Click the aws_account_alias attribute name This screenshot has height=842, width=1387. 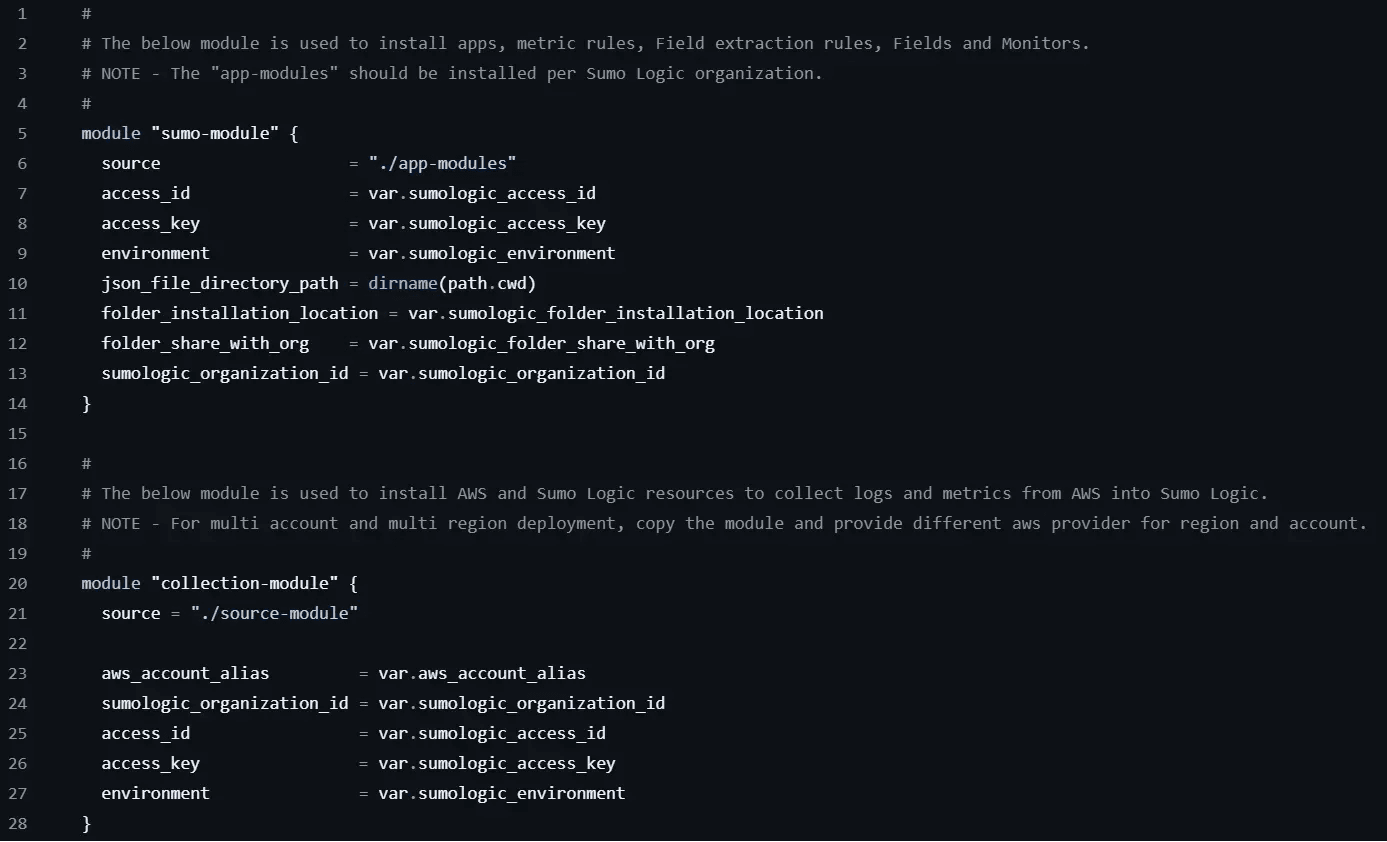(185, 673)
